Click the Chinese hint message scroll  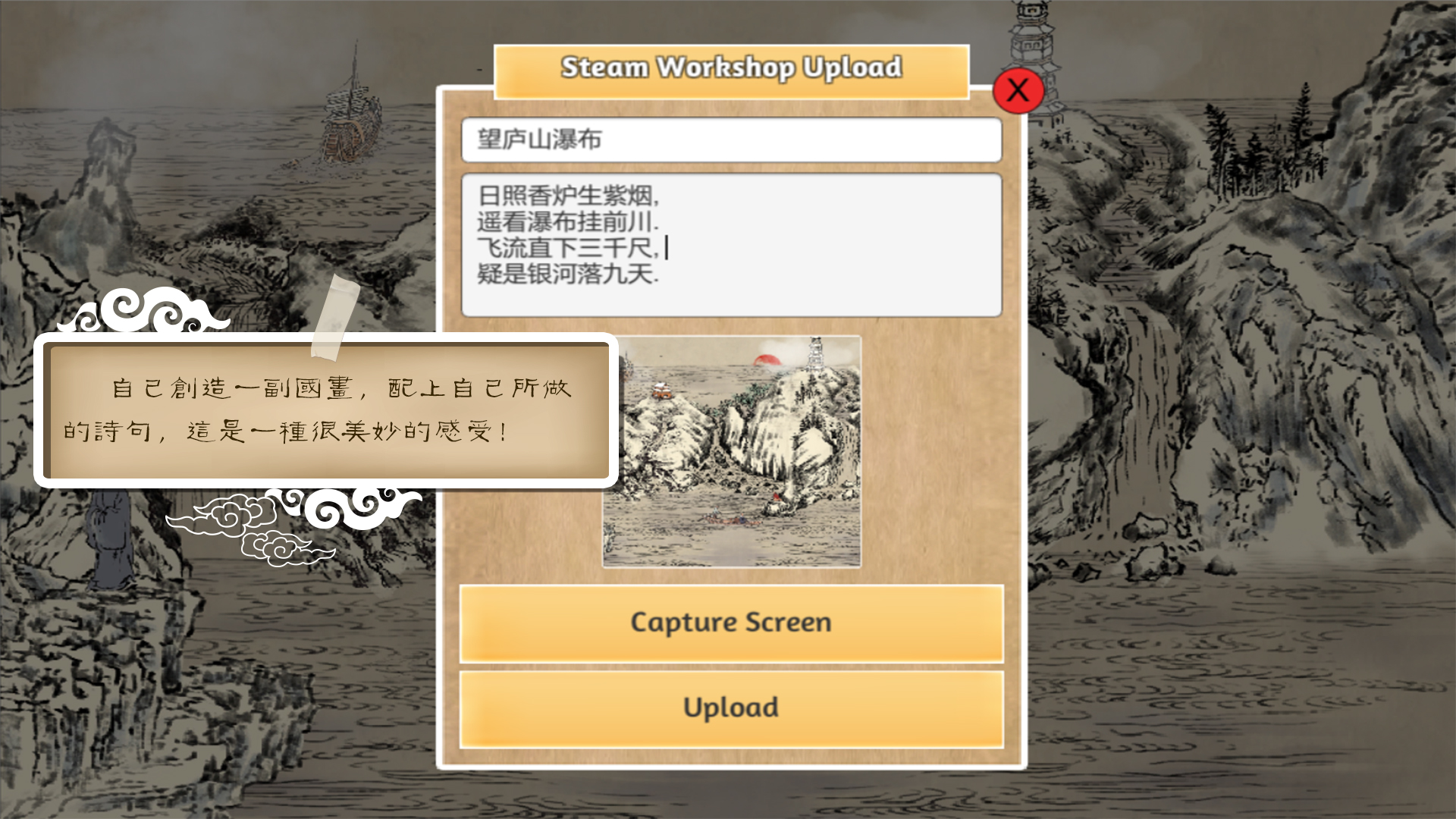point(326,410)
